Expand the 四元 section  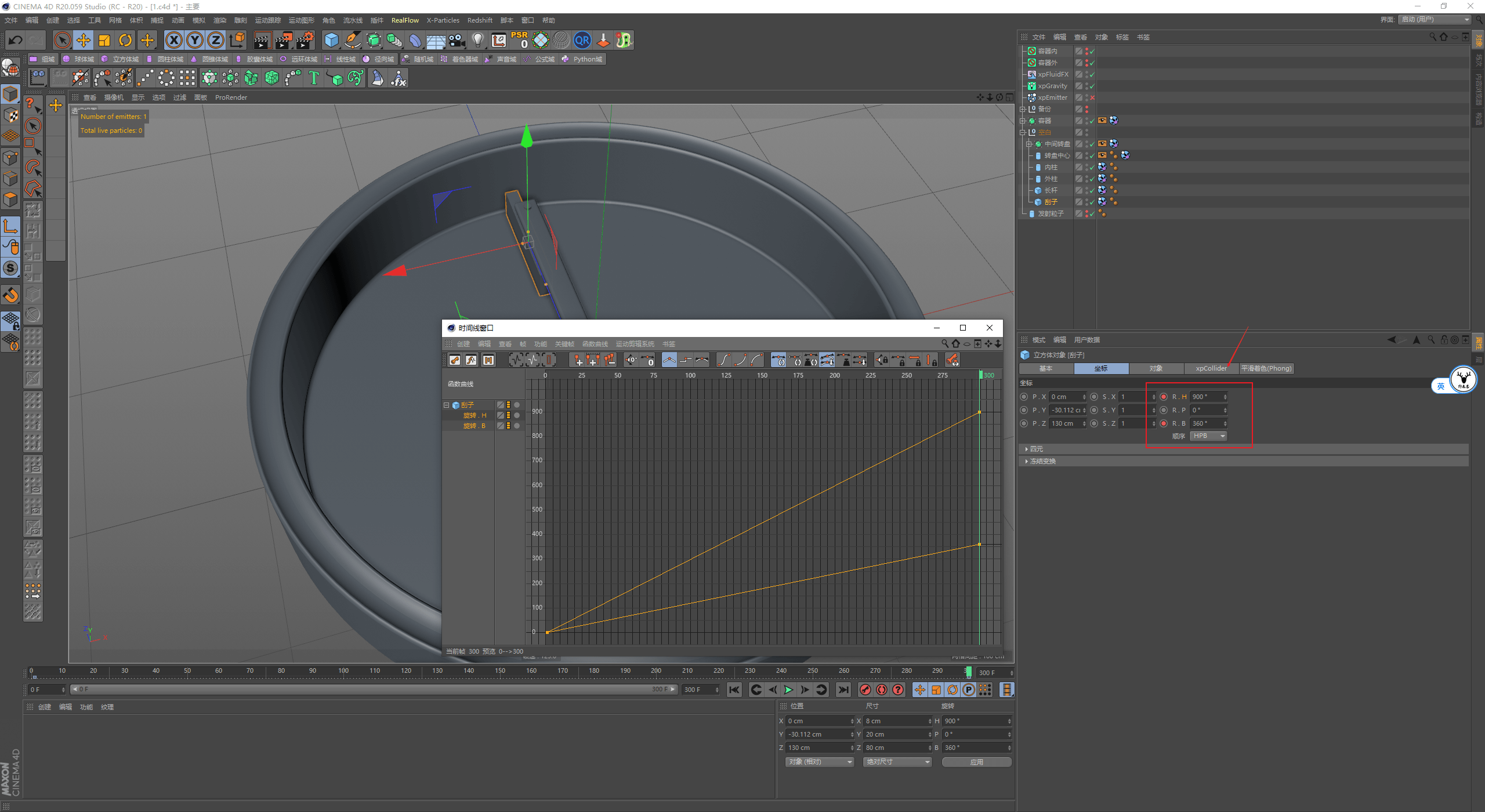tap(1037, 449)
